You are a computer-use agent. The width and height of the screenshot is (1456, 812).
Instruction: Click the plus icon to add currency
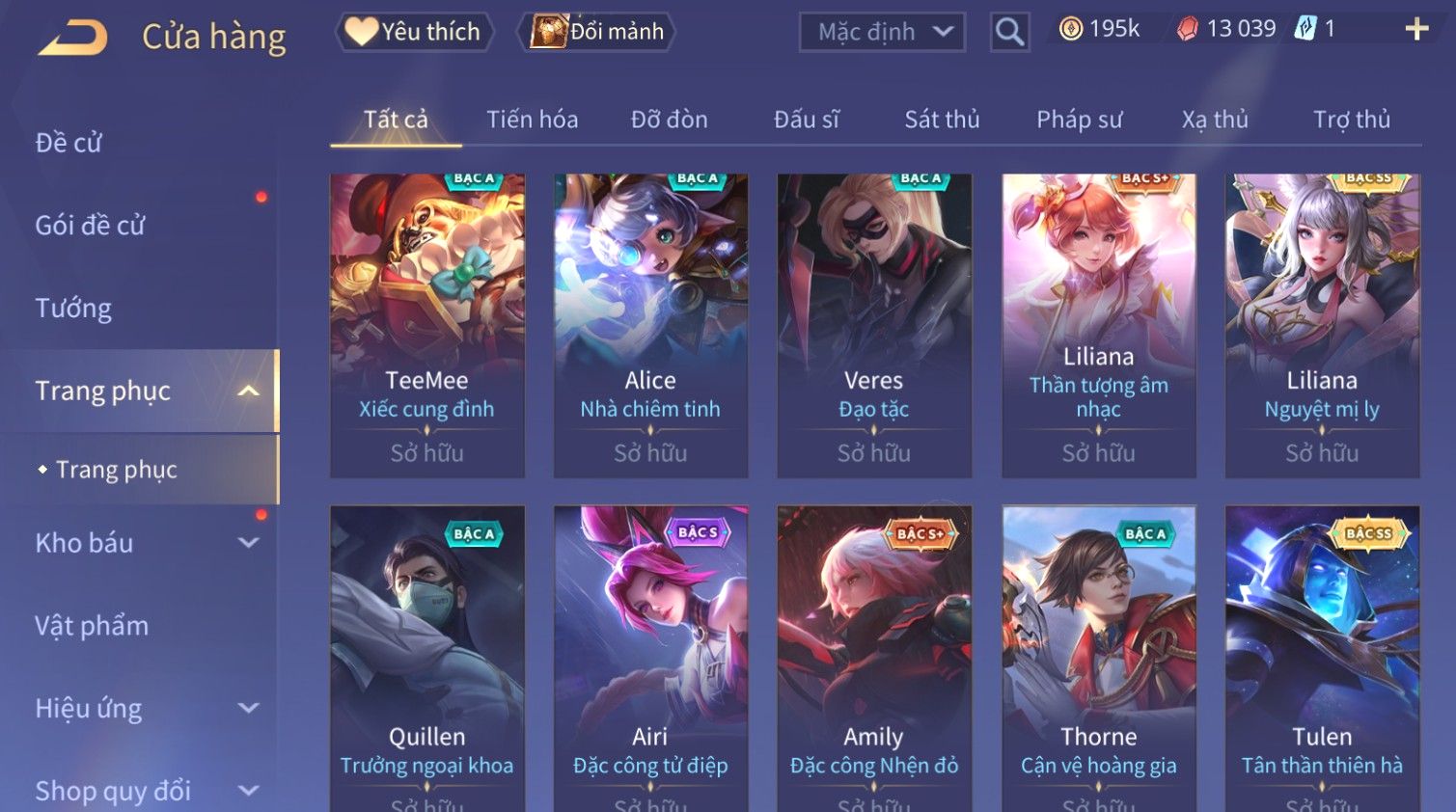point(1416,29)
